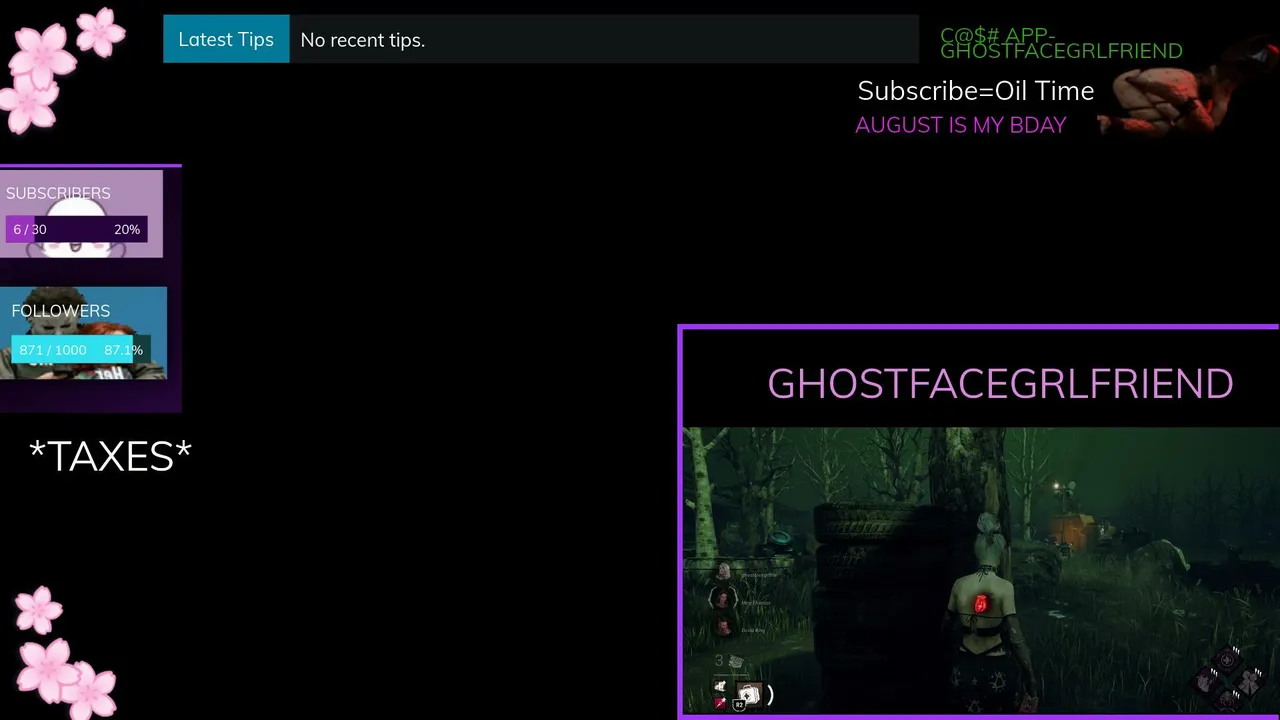The image size is (1280, 720).
Task: Click the FOLLOWERS goal heading
Action: (x=61, y=311)
